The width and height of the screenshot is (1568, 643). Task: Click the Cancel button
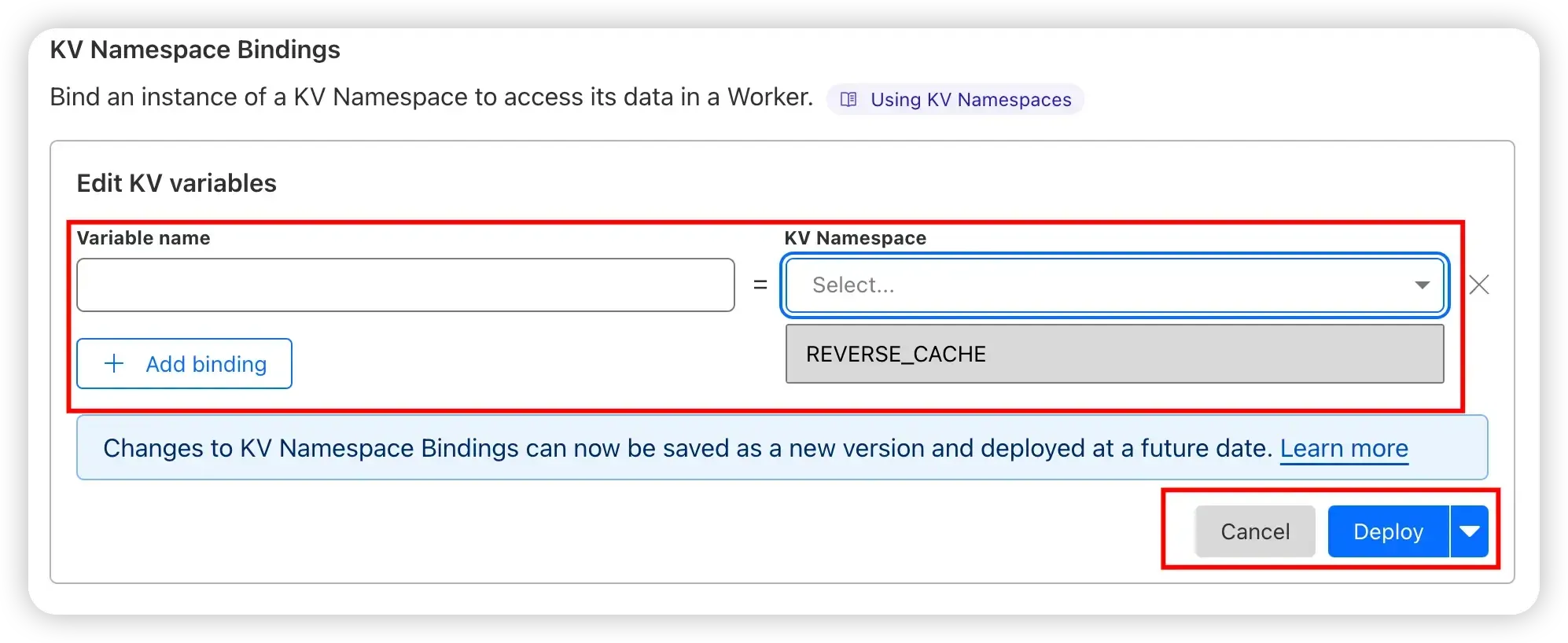pyautogui.click(x=1255, y=531)
